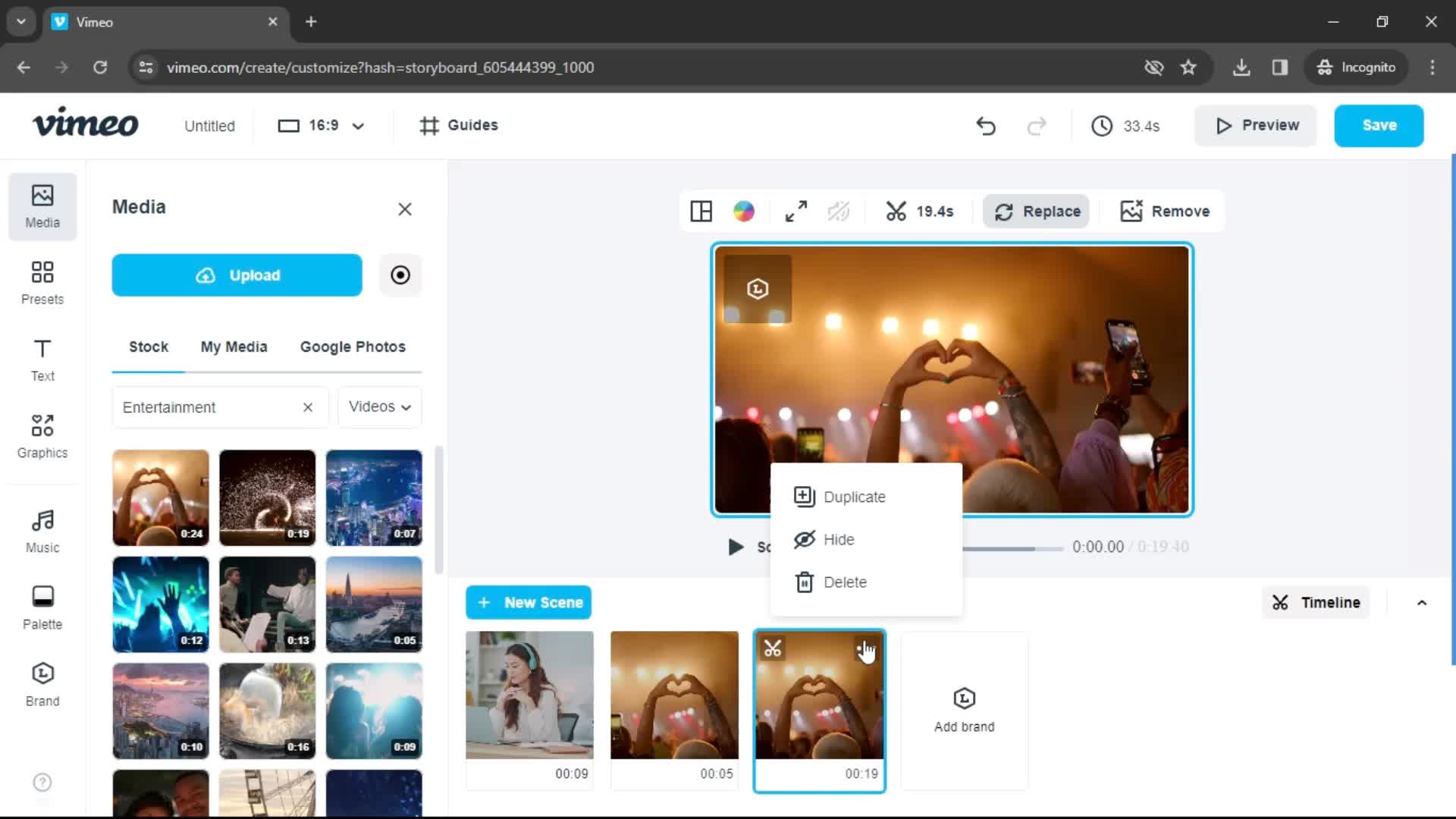1456x819 pixels.
Task: Click the fullscreen expand icon
Action: tap(796, 211)
